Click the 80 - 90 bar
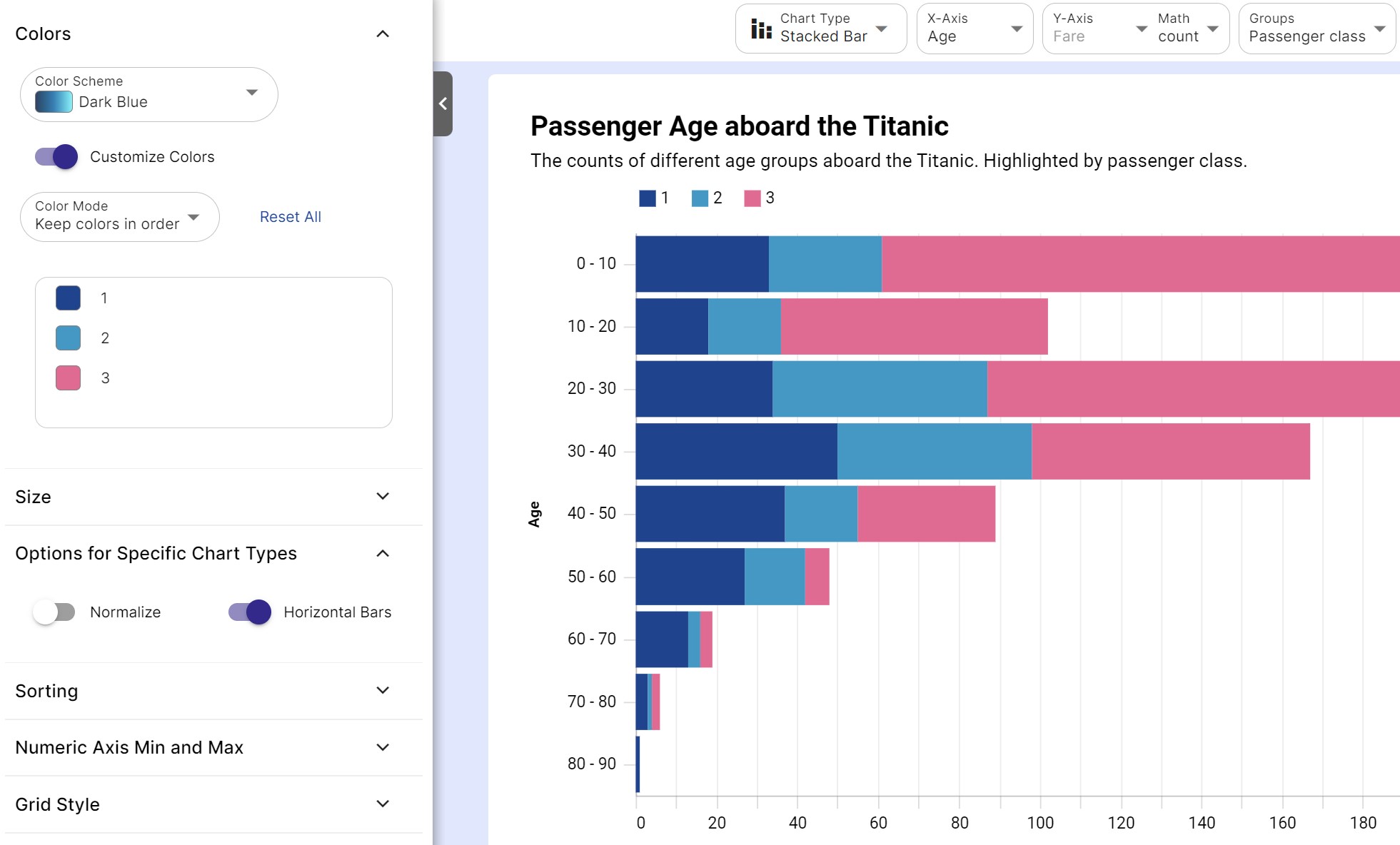This screenshot has height=845, width=1400. tap(638, 764)
